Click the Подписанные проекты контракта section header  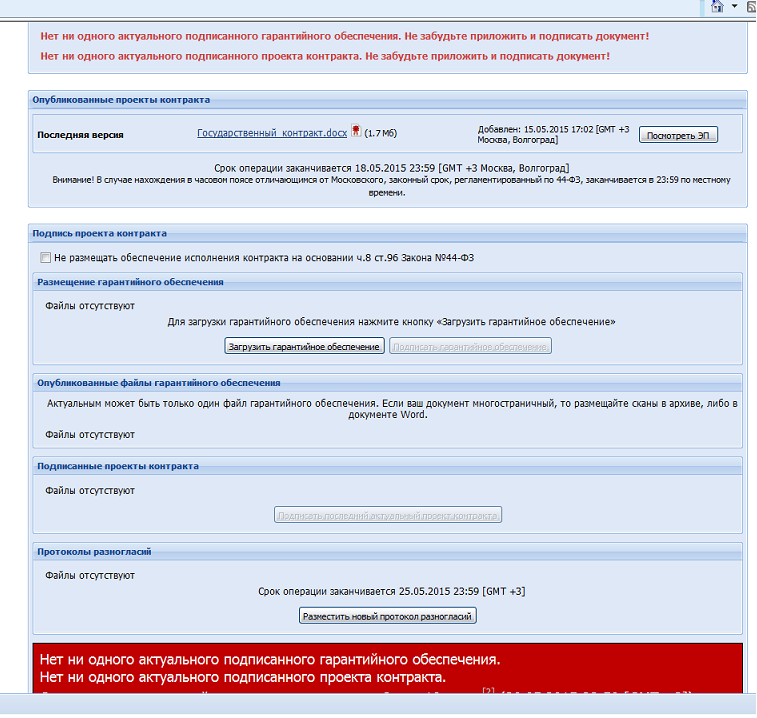[117, 466]
